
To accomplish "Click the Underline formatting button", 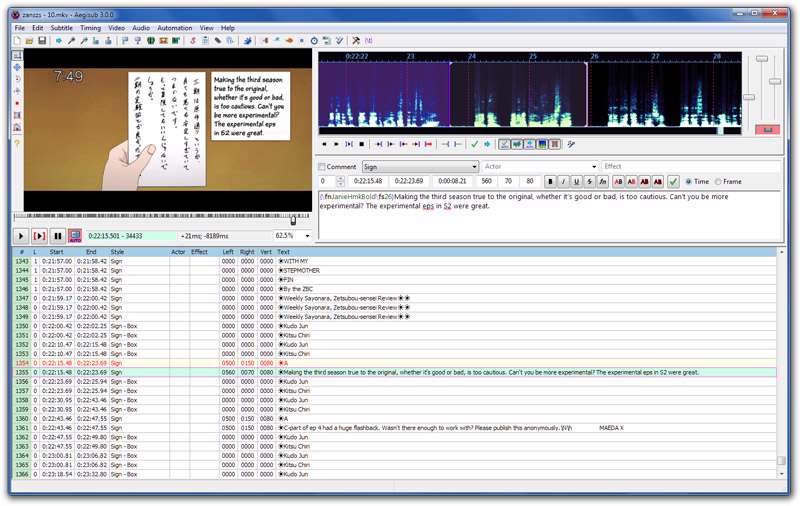I will pos(577,182).
